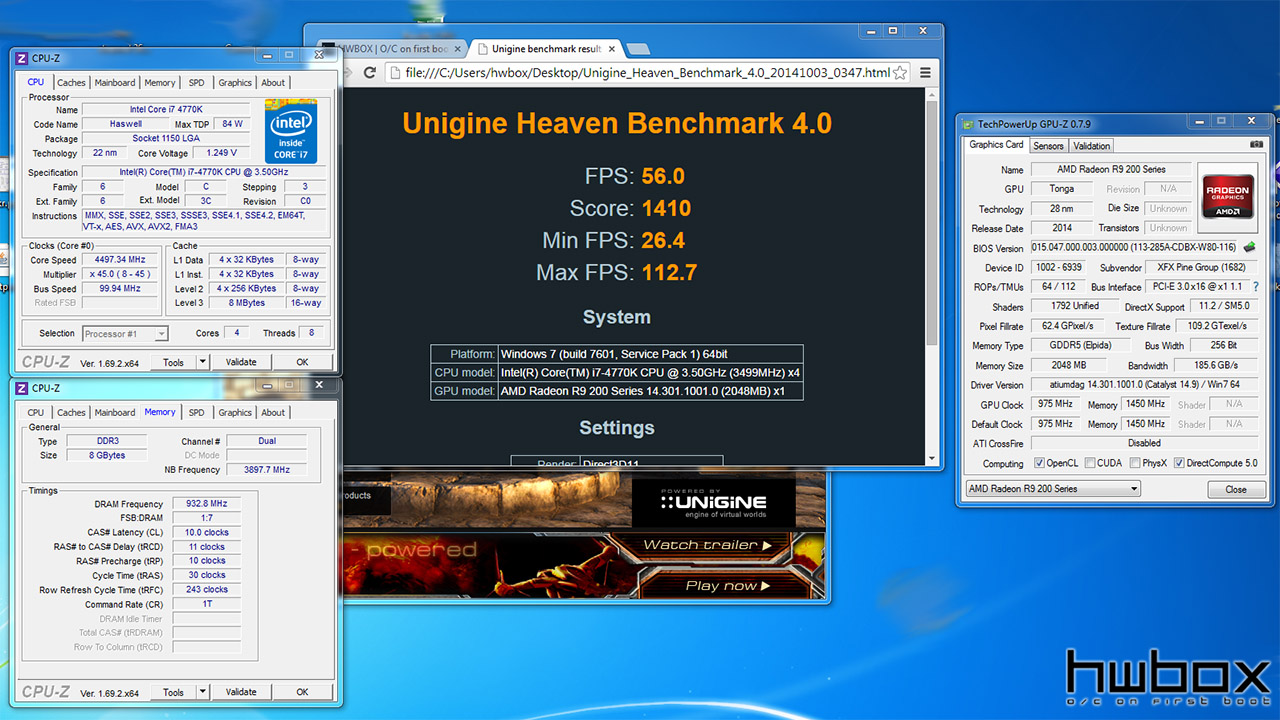Viewport: 1280px width, 720px height.
Task: Click the DRAM Frequency value 932.8 MHz
Action: tap(207, 504)
